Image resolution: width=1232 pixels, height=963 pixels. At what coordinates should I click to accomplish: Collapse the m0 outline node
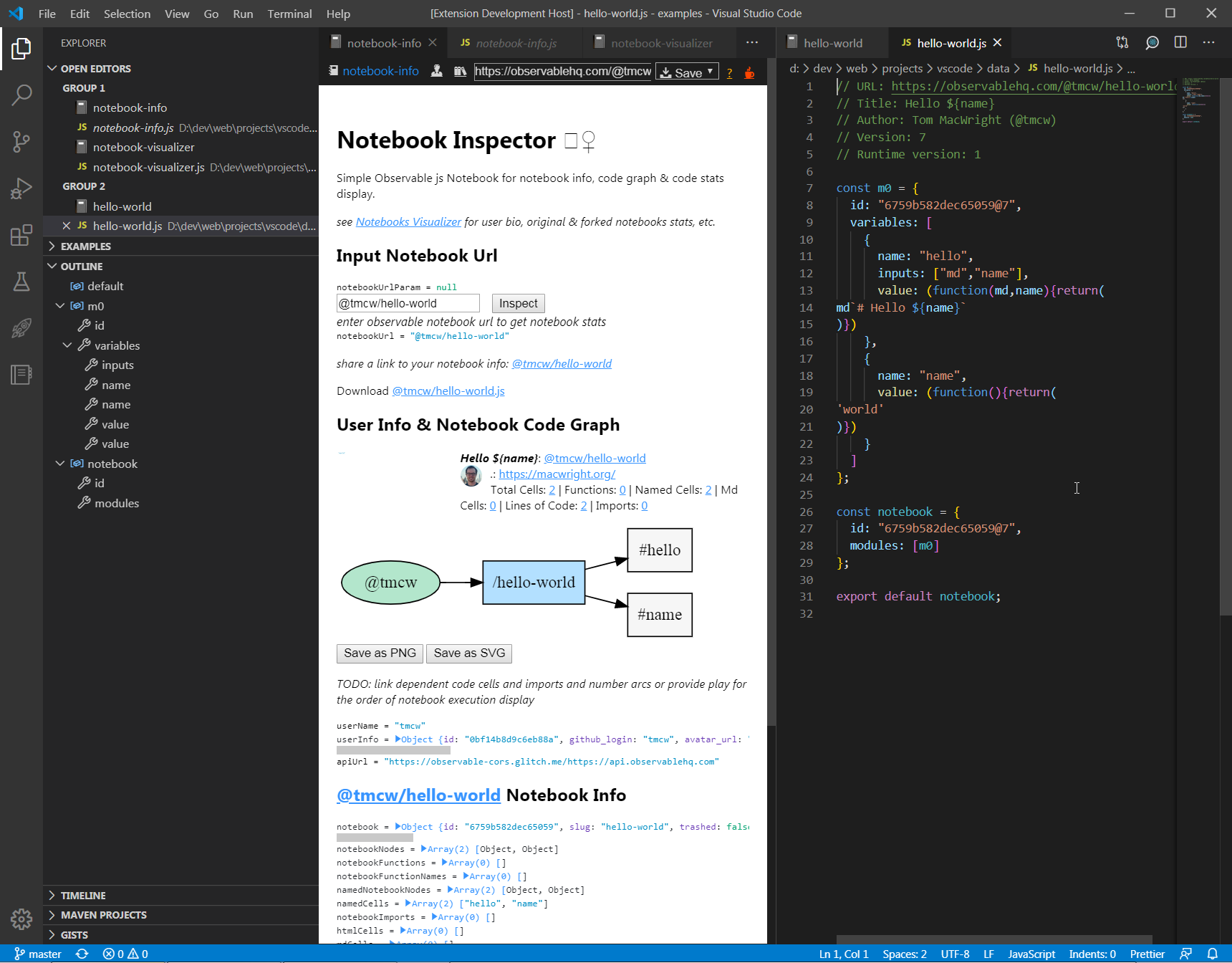(60, 306)
